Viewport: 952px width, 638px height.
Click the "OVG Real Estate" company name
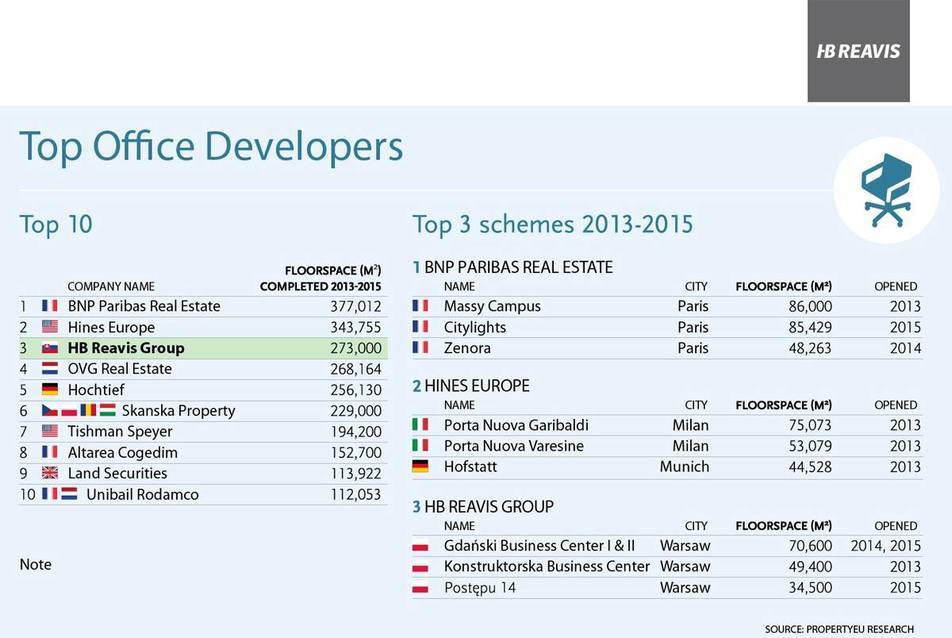pos(120,368)
